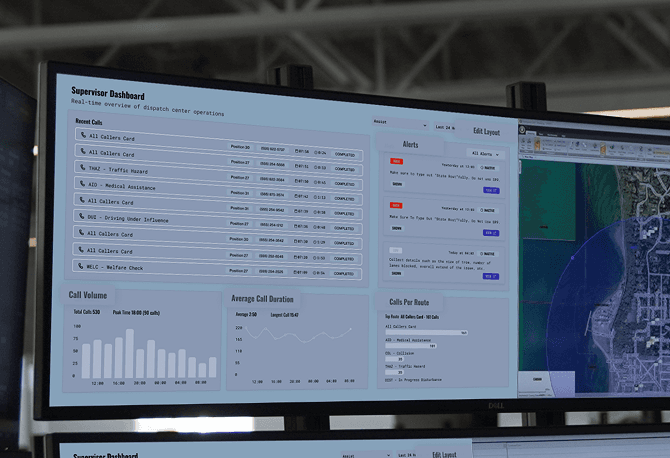Click the phone icon beside DUI - Driving Under Influence
Image resolution: width=670 pixels, height=458 pixels.
[82, 216]
